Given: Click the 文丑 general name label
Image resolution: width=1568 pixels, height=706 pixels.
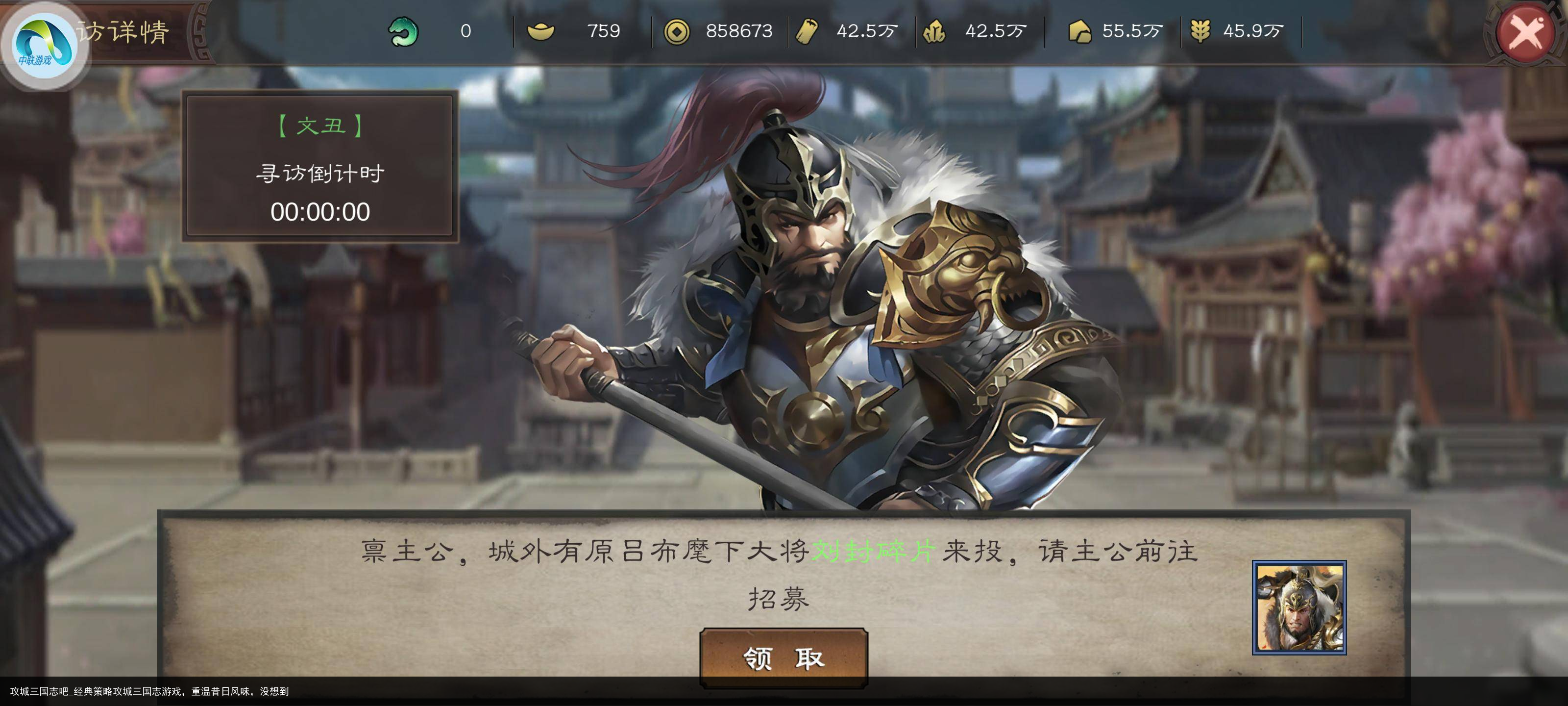Looking at the screenshot, I should click(x=320, y=126).
